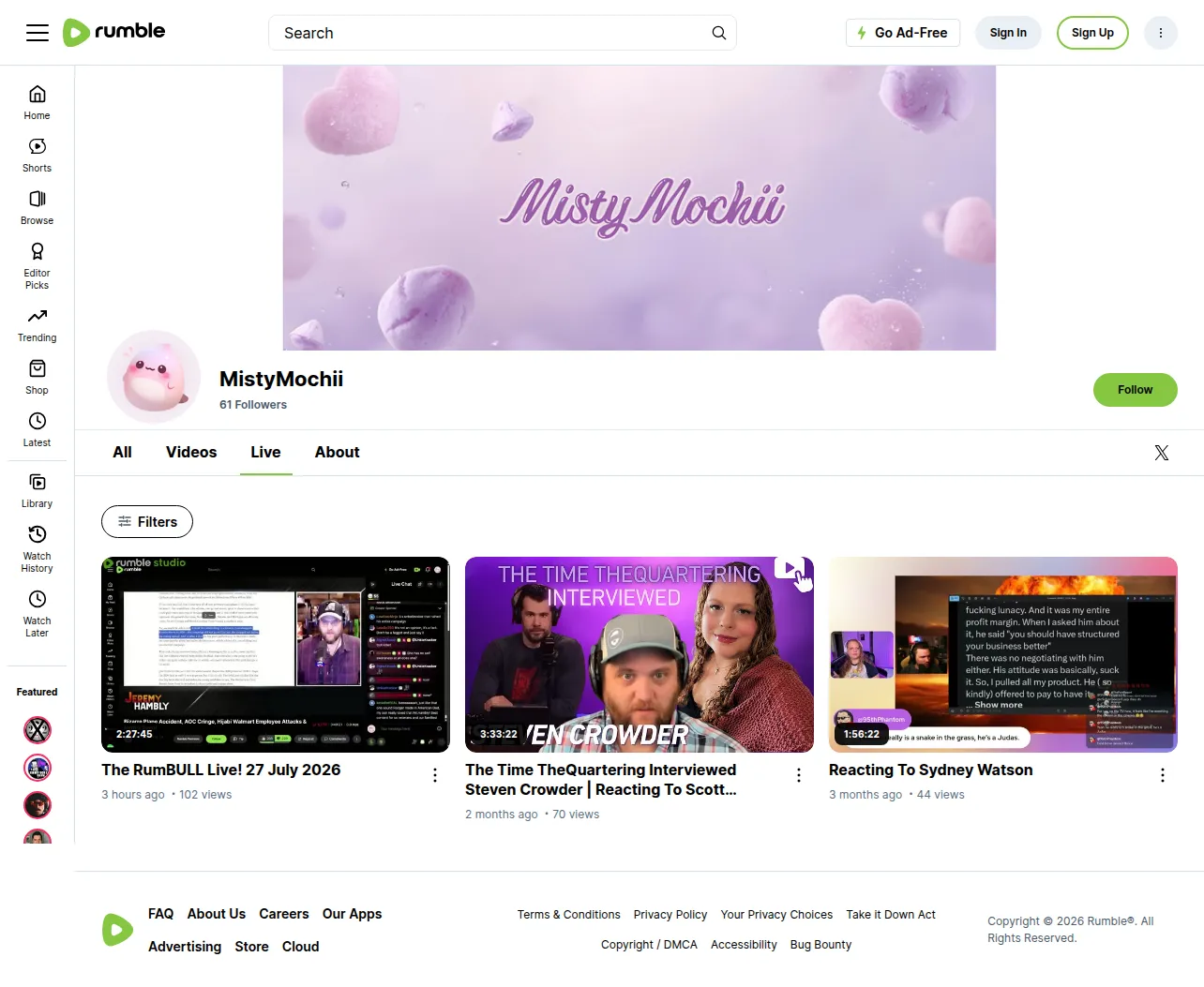Open Home in the sidebar

tap(38, 102)
